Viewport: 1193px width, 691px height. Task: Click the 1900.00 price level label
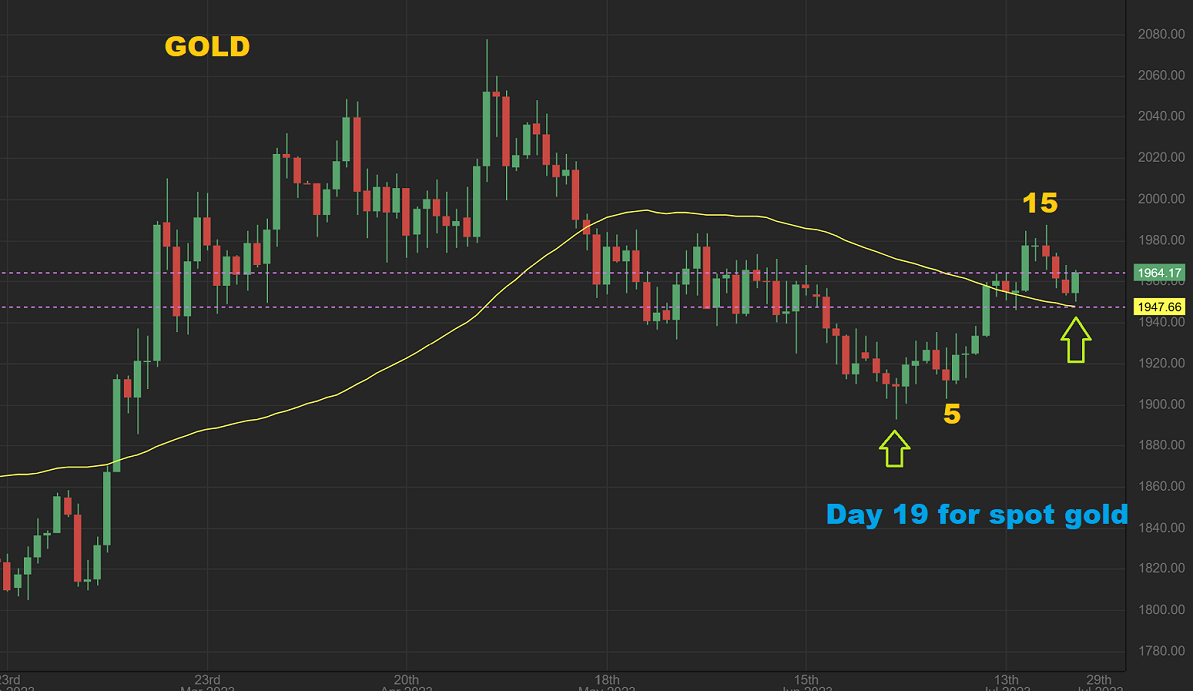pos(1161,404)
